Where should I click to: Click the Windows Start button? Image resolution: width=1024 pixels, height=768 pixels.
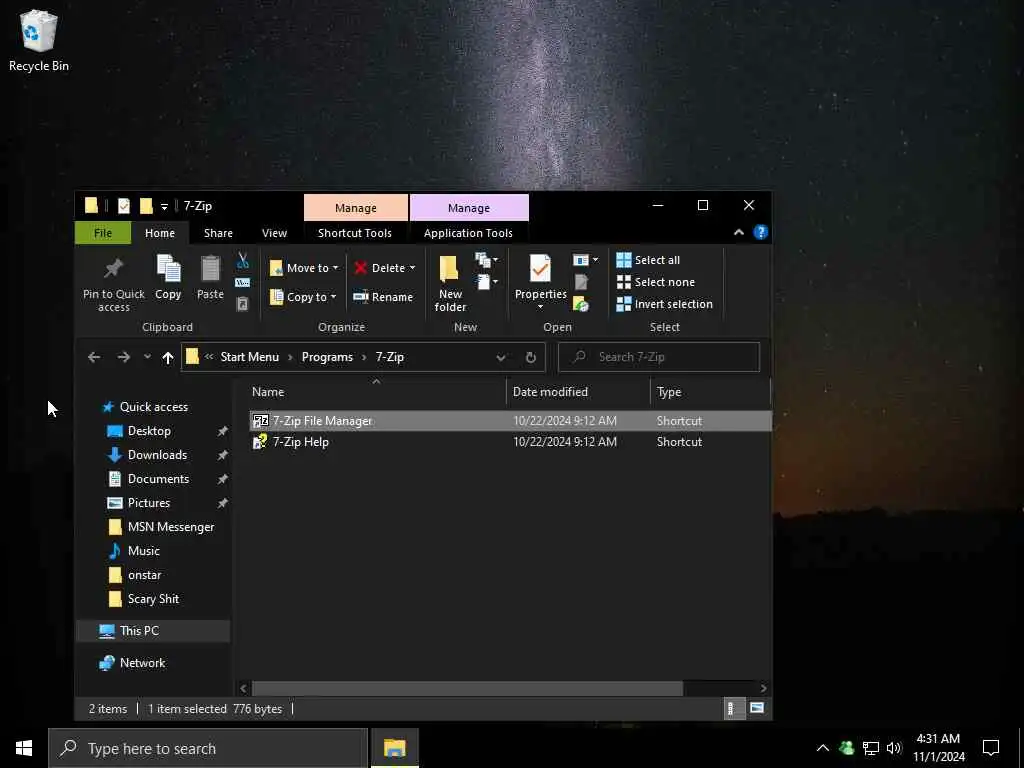pos(24,748)
